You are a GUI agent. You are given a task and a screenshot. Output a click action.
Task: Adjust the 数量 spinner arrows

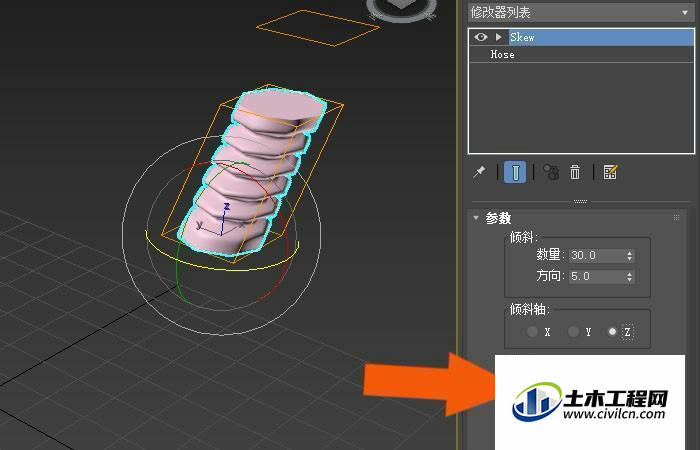tap(629, 255)
